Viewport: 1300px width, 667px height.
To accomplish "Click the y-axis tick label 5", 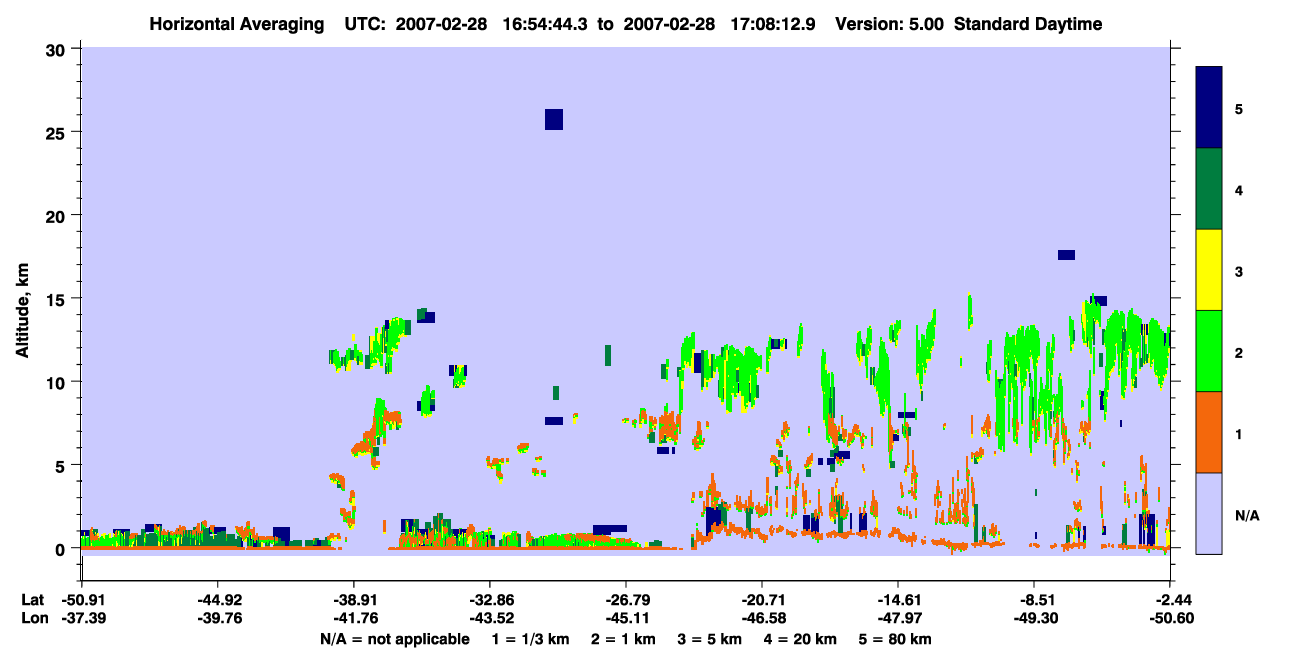I will coord(63,465).
